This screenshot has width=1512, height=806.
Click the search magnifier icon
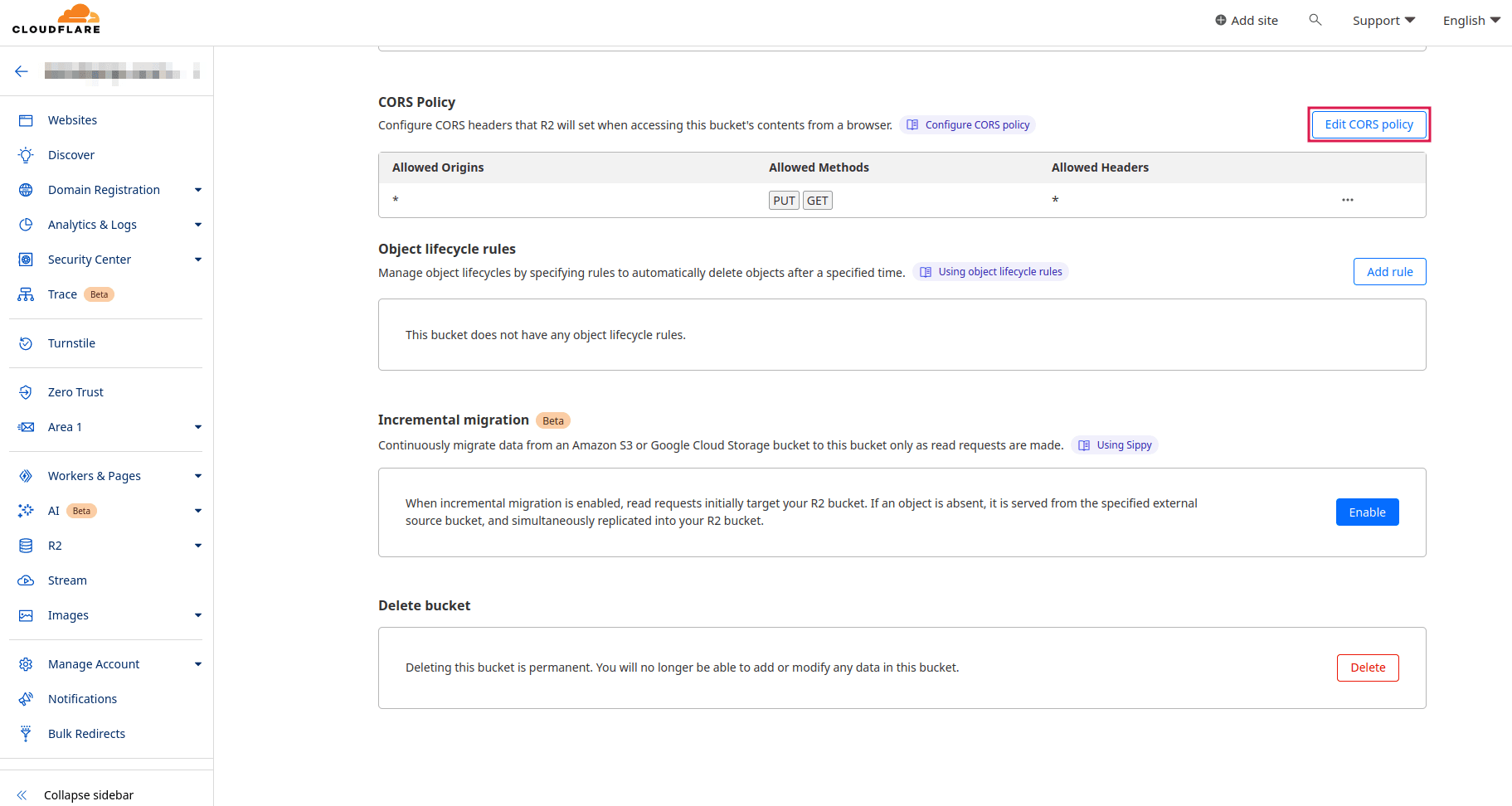pyautogui.click(x=1315, y=20)
